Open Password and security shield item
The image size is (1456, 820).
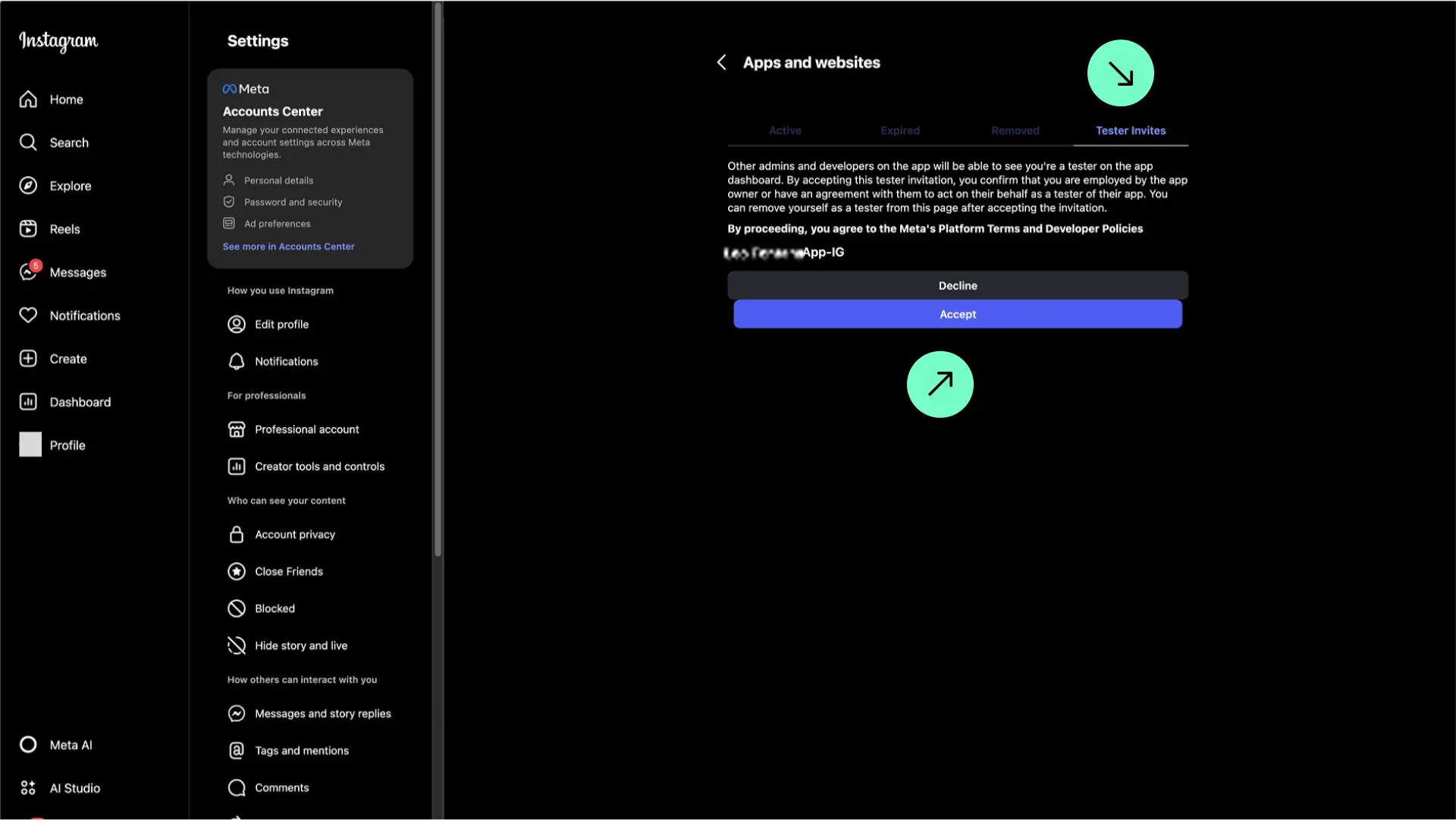[x=283, y=202]
